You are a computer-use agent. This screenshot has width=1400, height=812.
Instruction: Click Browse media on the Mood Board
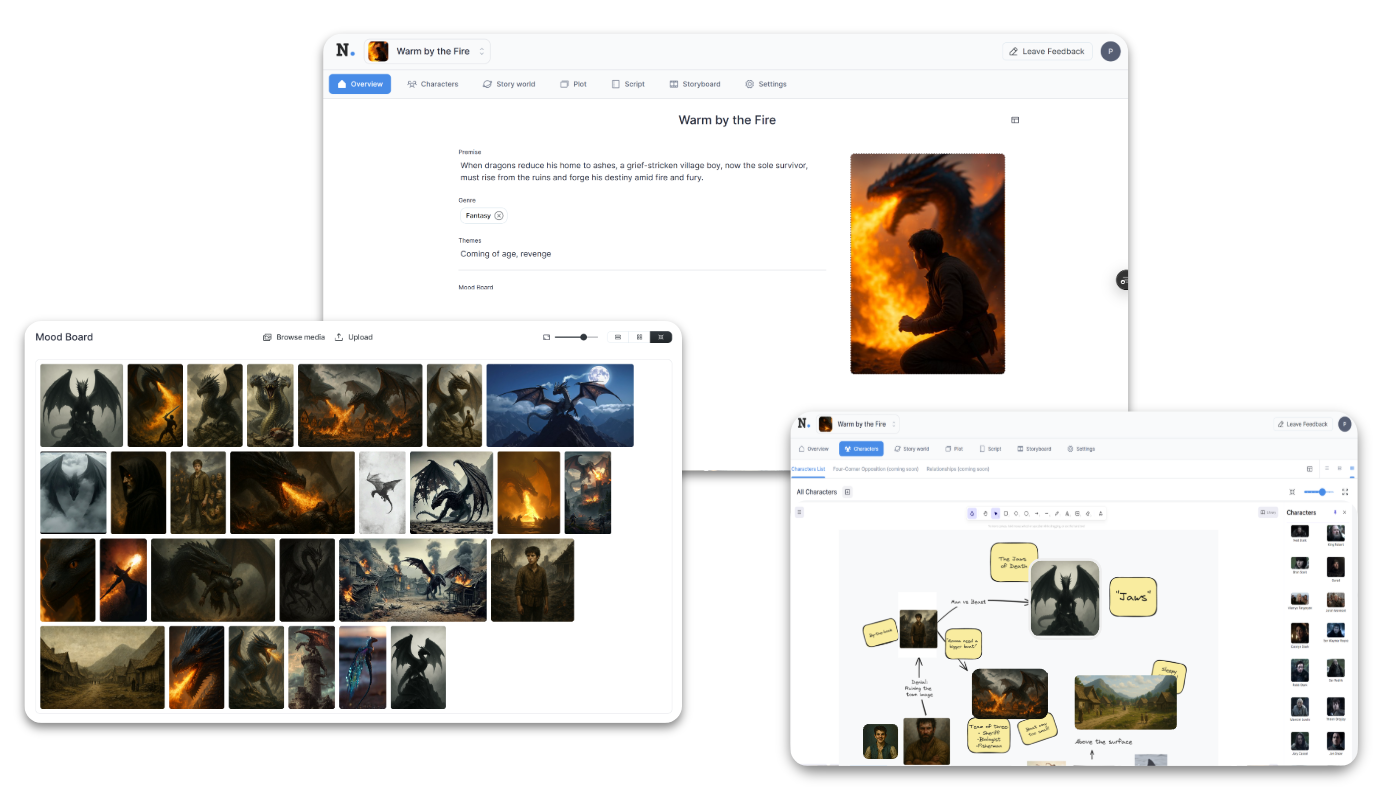click(294, 337)
